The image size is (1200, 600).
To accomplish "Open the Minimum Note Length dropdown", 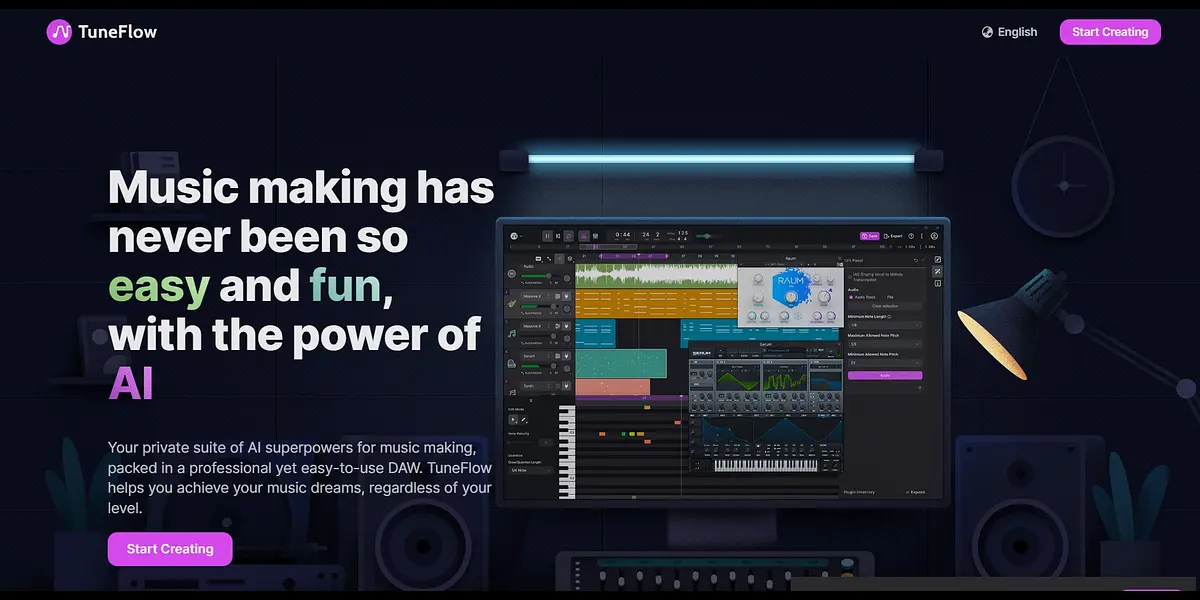I will (884, 325).
